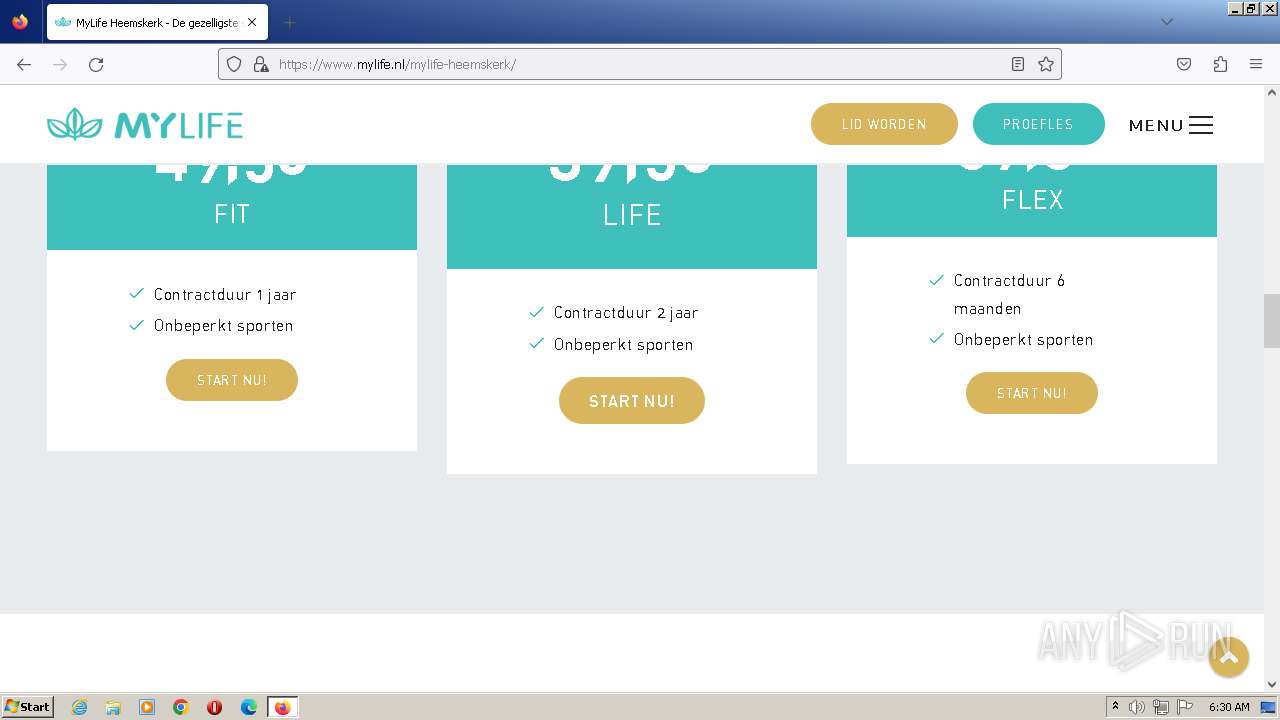Viewport: 1280px width, 720px height.
Task: Restore down the browser window
Action: click(x=1251, y=8)
